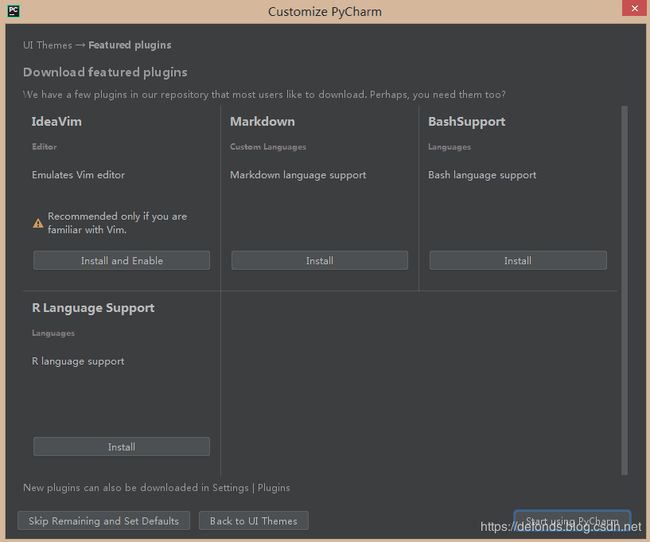650x542 pixels.
Task: Click the 'Languages' label under R Language Support
Action: [53, 333]
